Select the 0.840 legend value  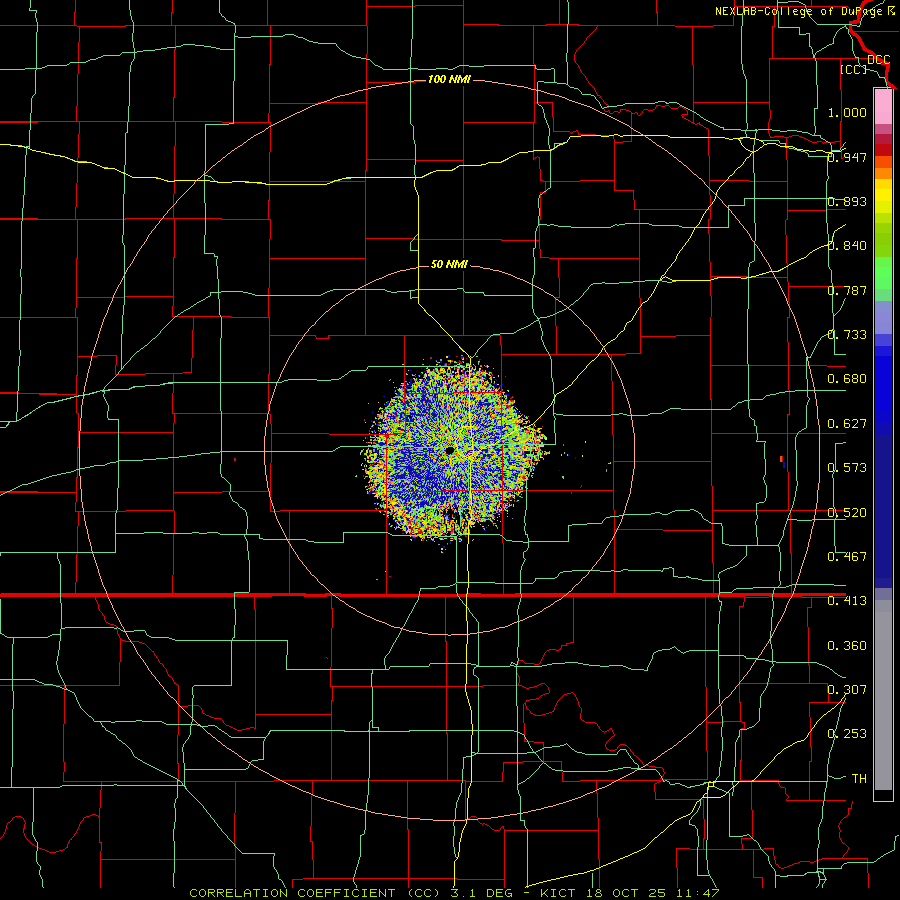tap(847, 246)
